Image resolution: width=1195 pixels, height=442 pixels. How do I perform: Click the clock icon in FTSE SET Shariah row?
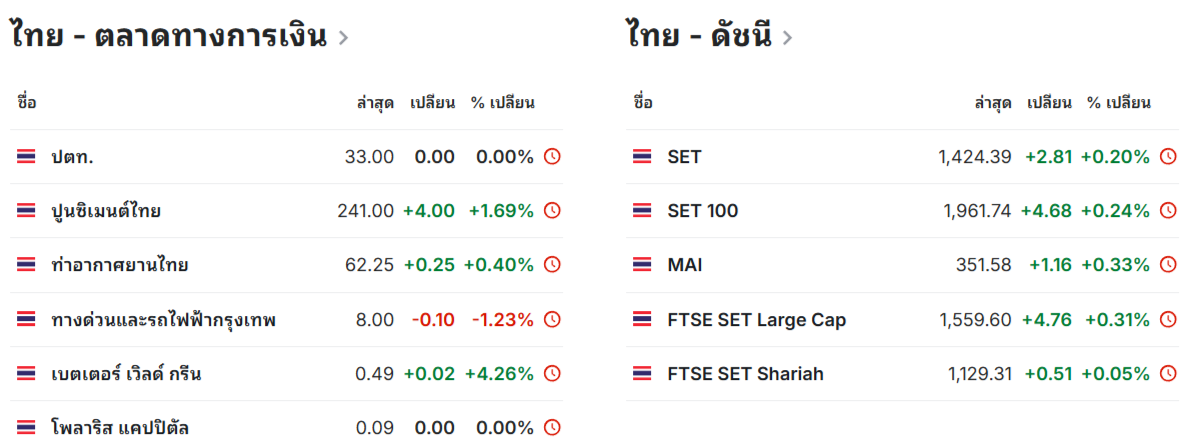1168,373
